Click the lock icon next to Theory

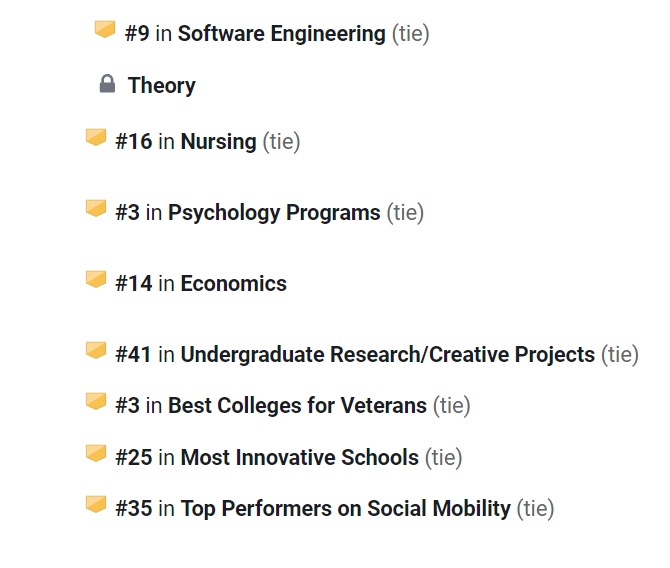pos(107,84)
